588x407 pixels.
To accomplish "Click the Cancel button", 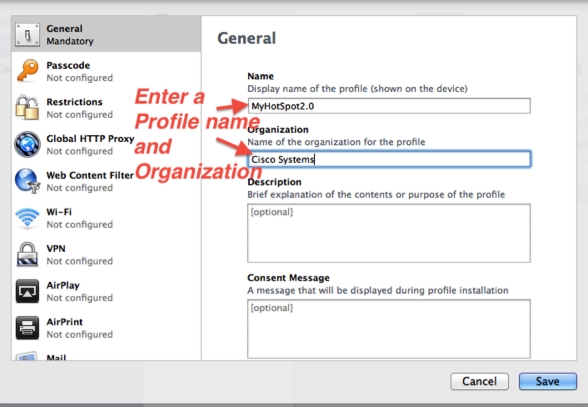I will tap(480, 381).
